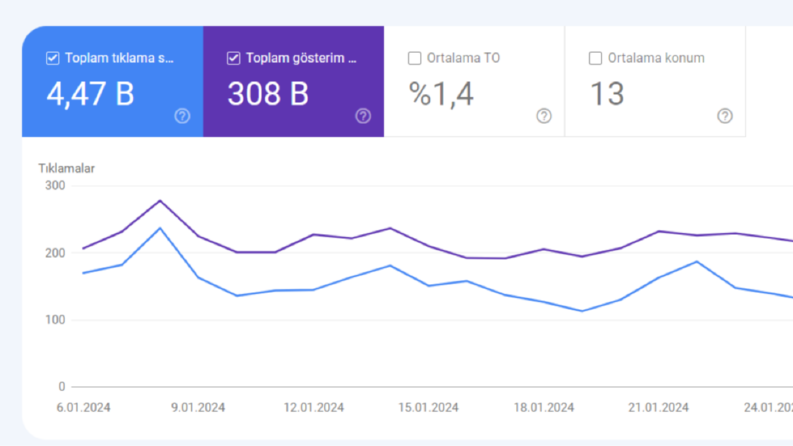793x446 pixels.
Task: Open help icon on Toplam gösterim card
Action: click(363, 116)
